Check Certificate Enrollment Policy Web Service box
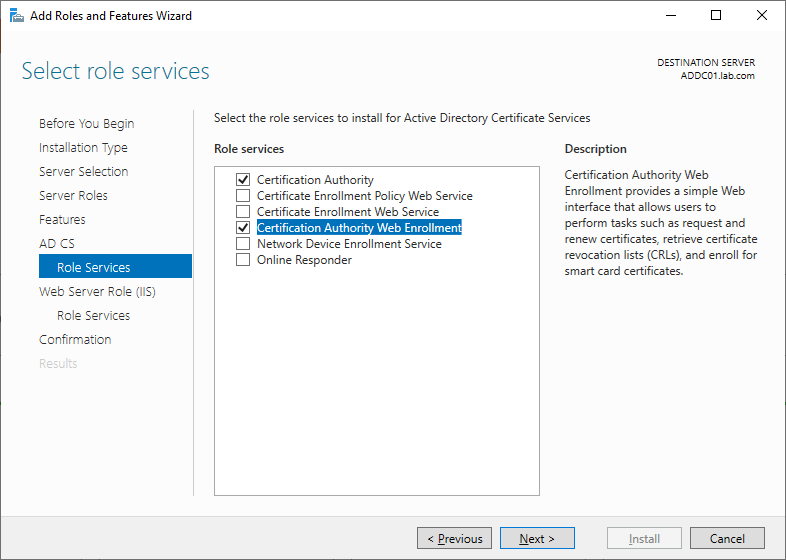Image resolution: width=786 pixels, height=560 pixels. coord(243,196)
